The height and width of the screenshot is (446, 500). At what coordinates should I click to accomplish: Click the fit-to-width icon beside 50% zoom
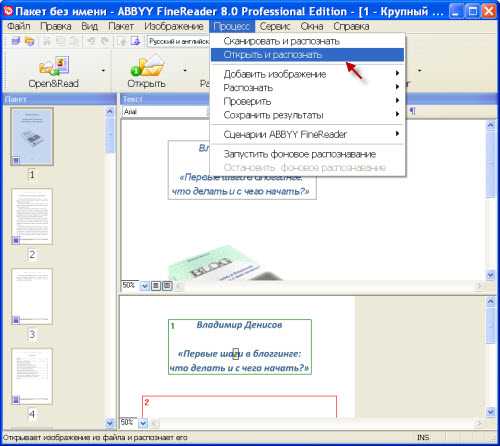pos(156,285)
